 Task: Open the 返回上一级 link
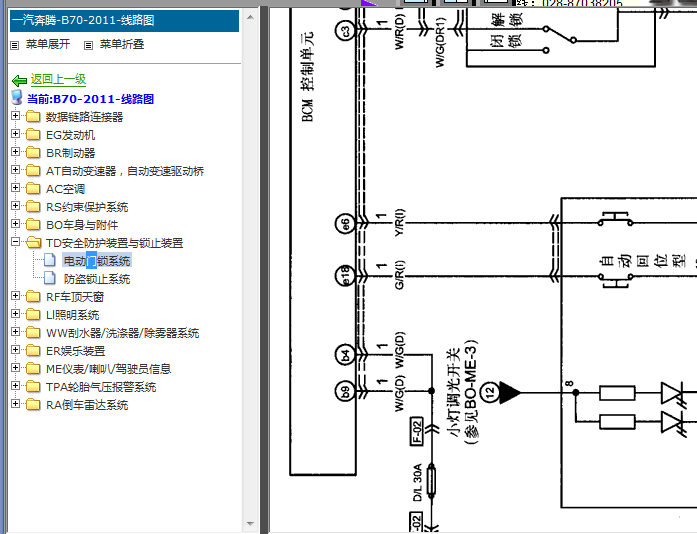click(x=58, y=80)
